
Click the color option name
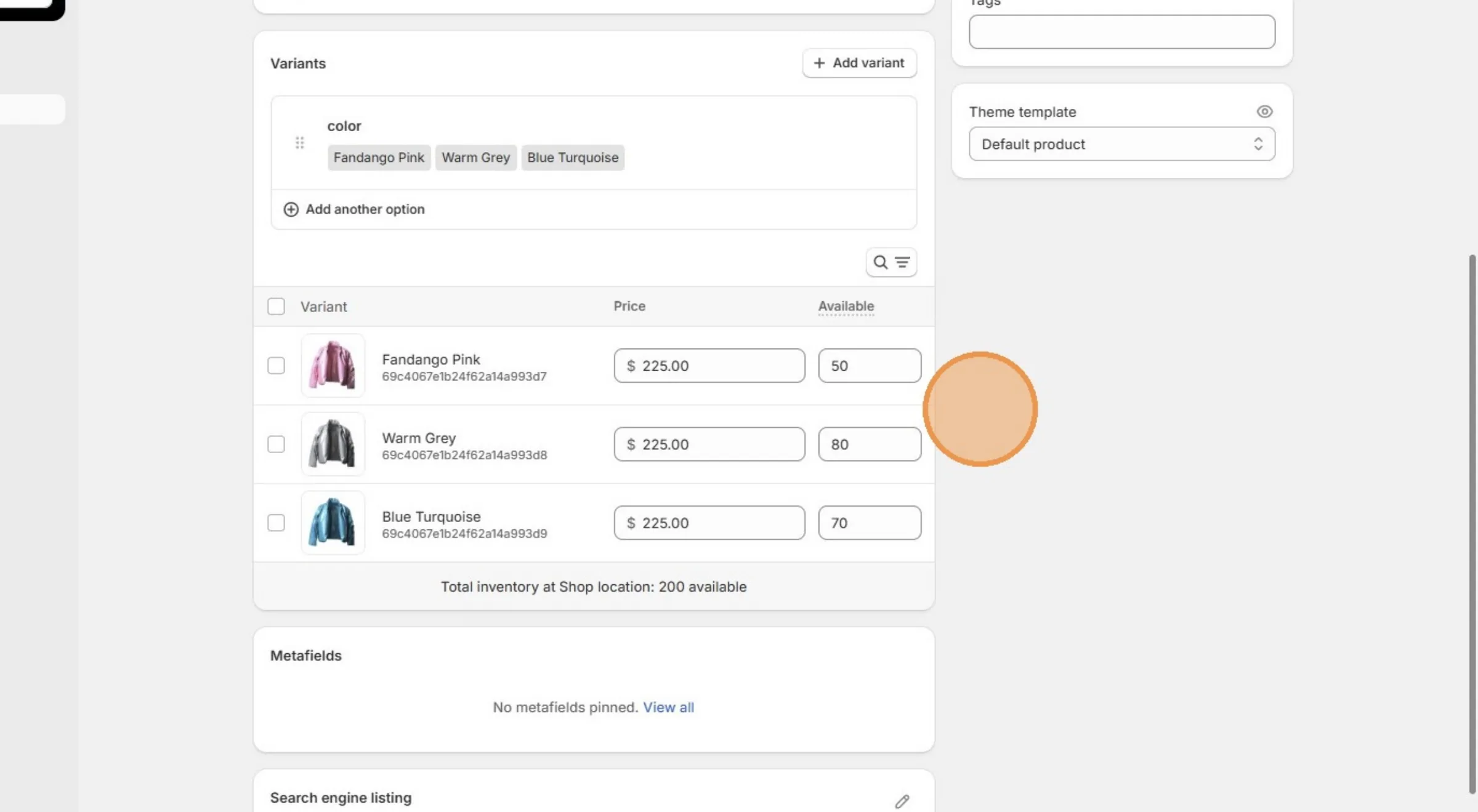point(344,126)
